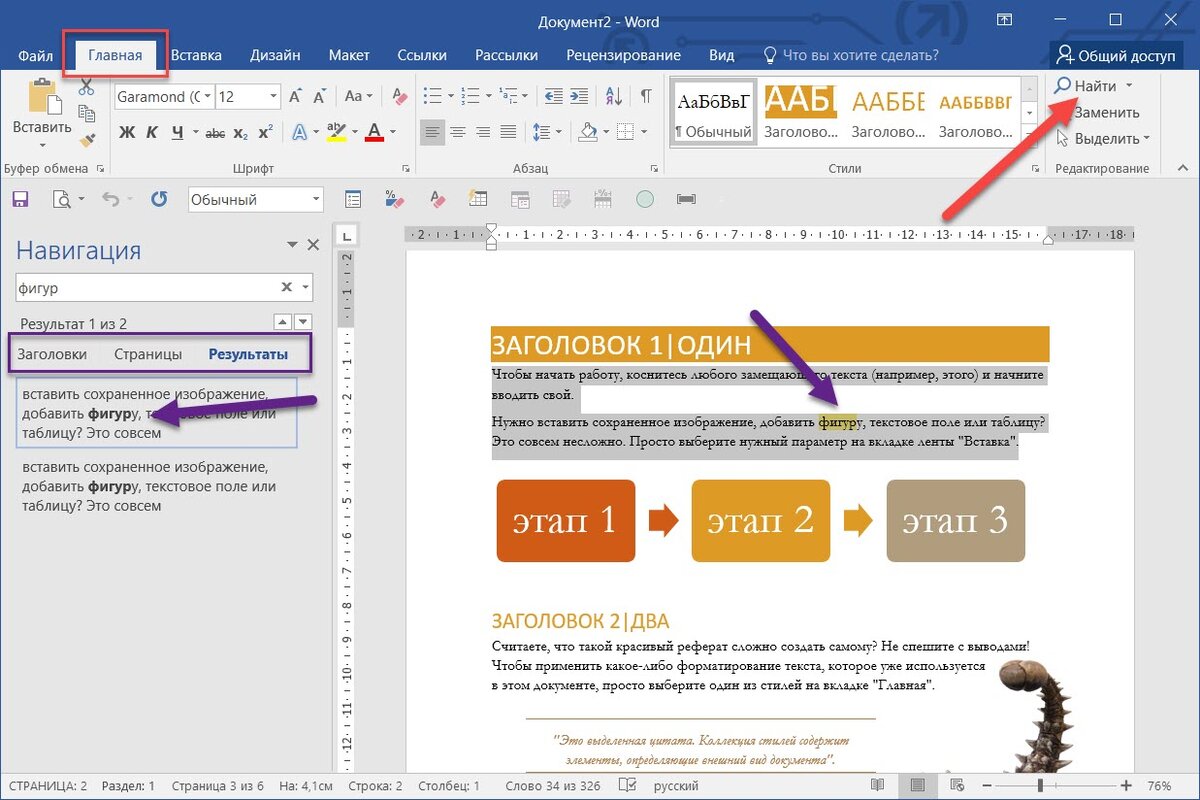
Task: Center align text
Action: pyautogui.click(x=458, y=132)
